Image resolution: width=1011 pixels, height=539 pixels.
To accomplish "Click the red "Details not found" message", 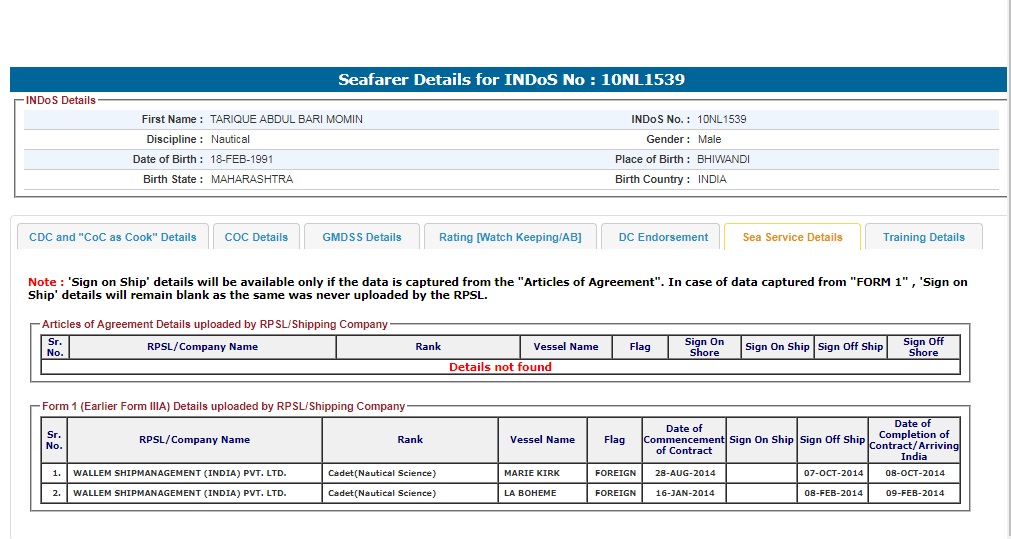I will [500, 367].
